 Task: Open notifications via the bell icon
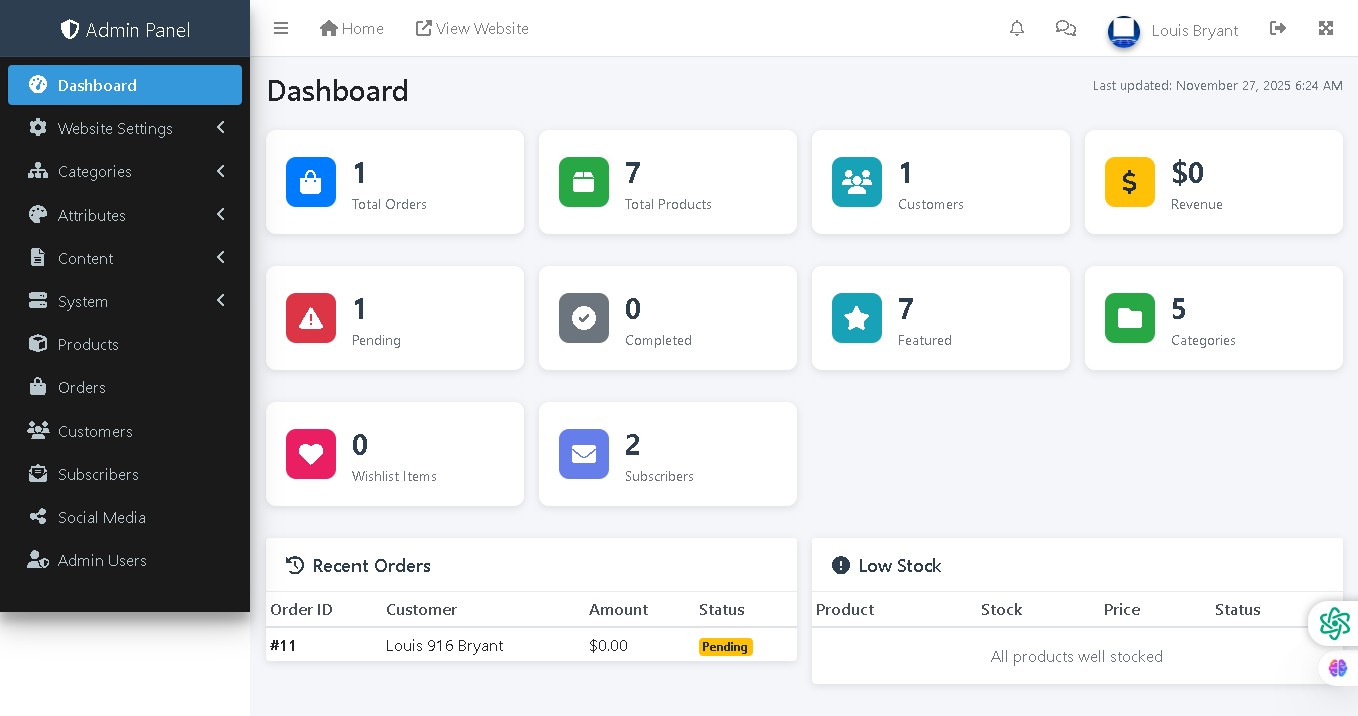1017,28
